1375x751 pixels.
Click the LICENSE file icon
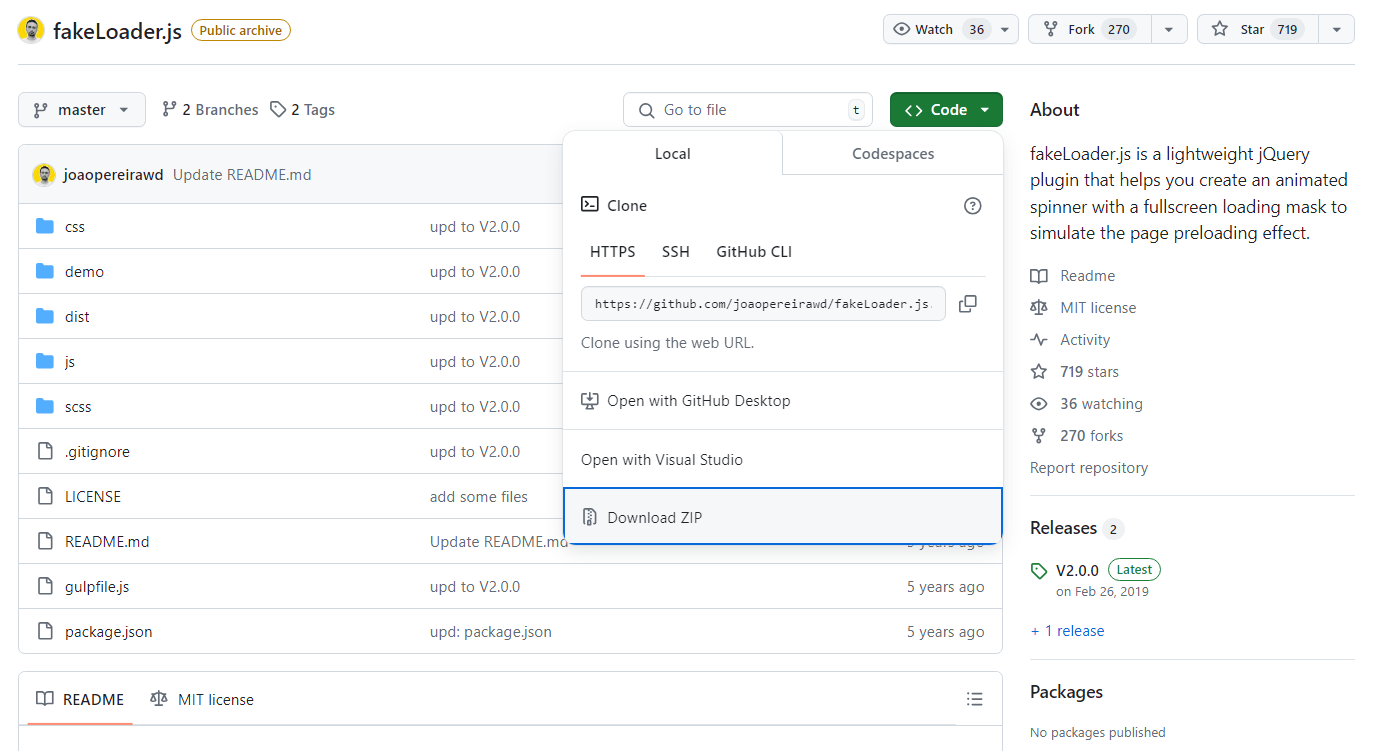44,496
